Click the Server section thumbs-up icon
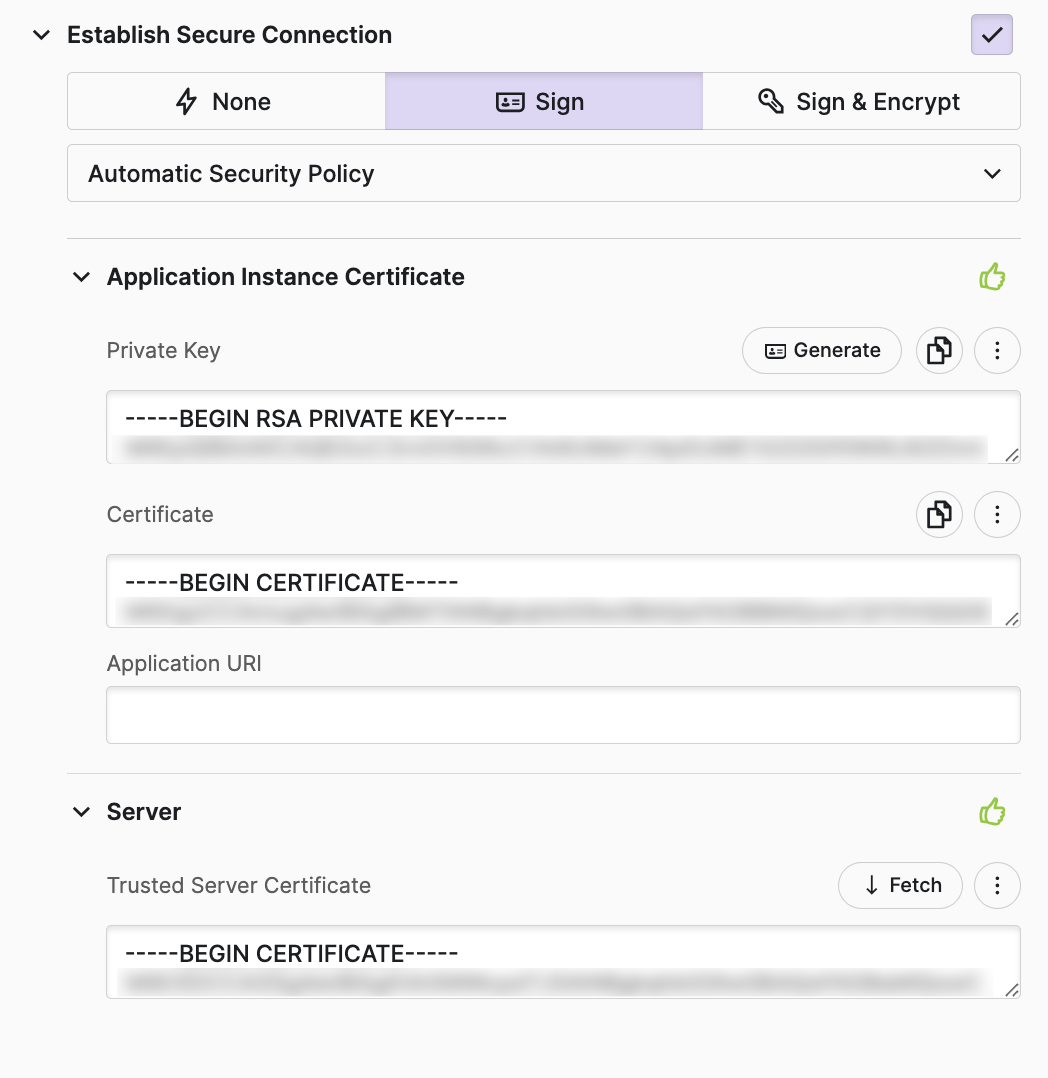This screenshot has height=1078, width=1048. coord(992,812)
